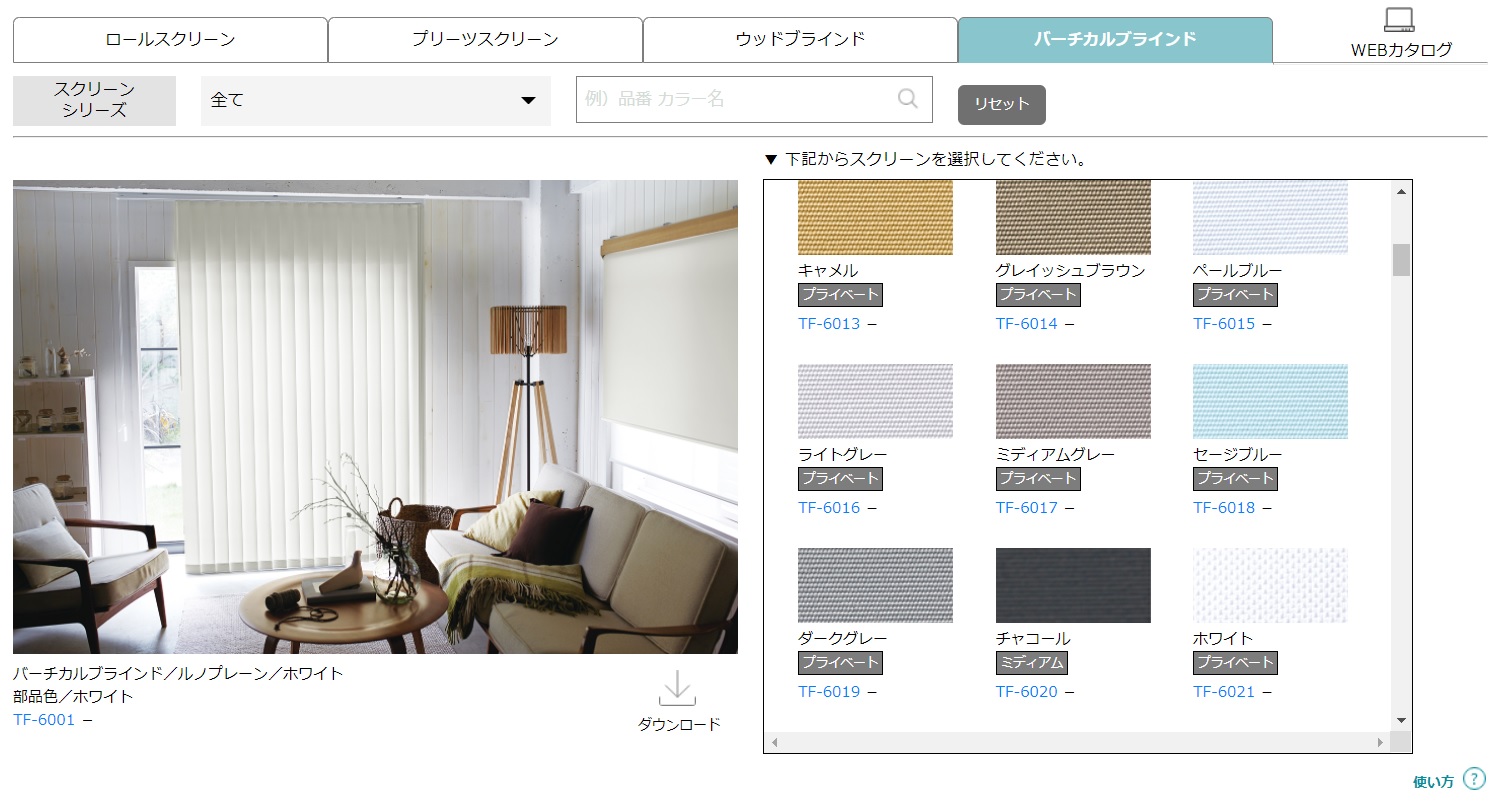Image resolution: width=1496 pixels, height=810 pixels.
Task: Click the product number search field
Action: pos(735,99)
